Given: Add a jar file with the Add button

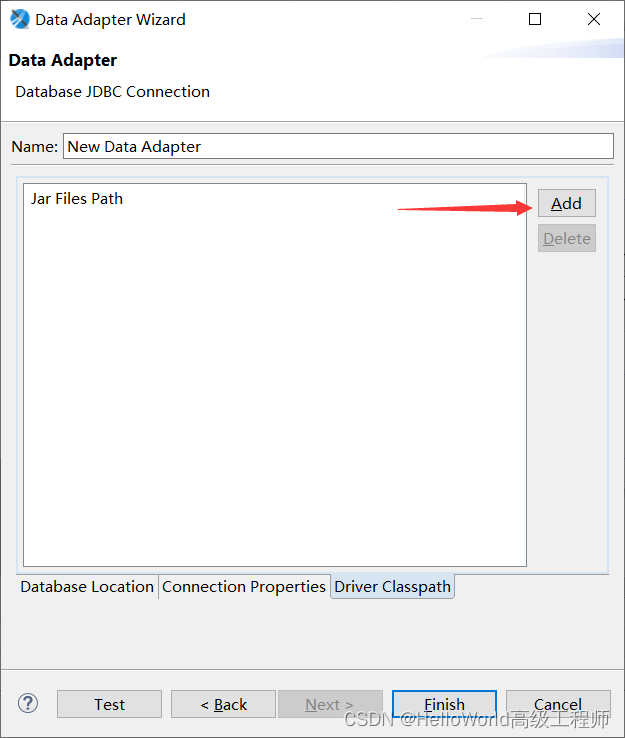Looking at the screenshot, I should [567, 203].
